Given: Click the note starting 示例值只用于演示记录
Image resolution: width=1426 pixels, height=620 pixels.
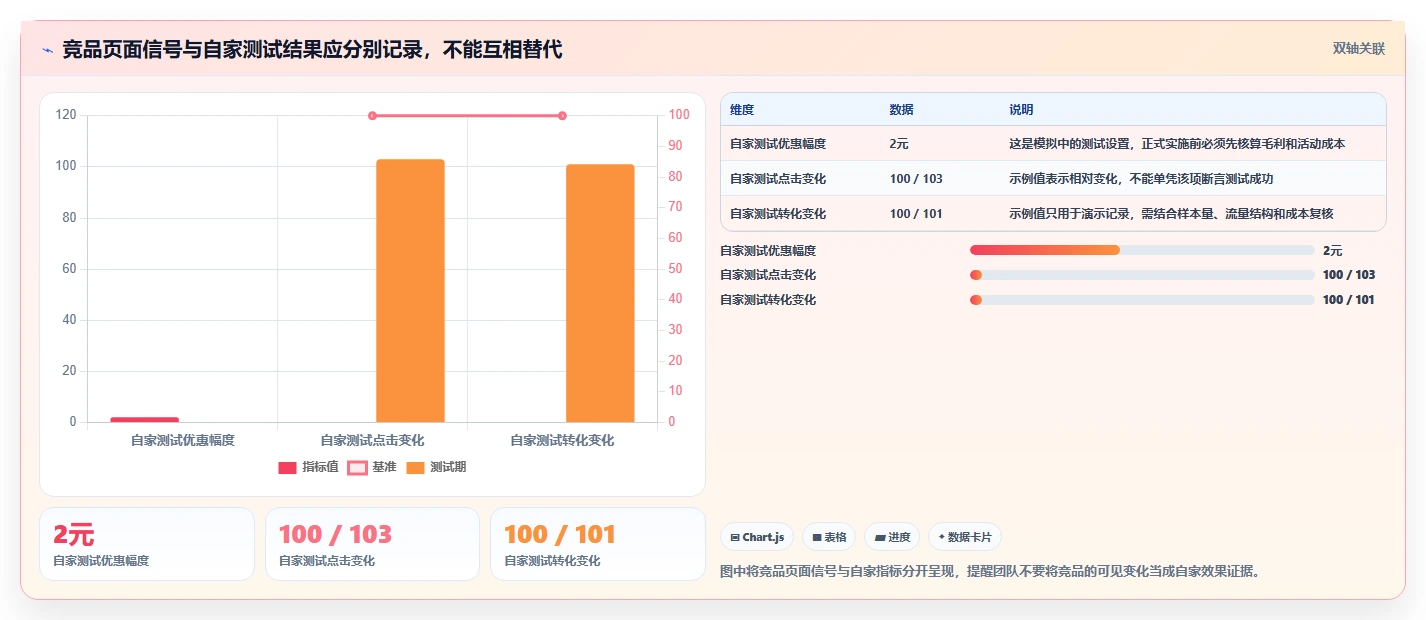Looking at the screenshot, I should pyautogui.click(x=1171, y=214).
